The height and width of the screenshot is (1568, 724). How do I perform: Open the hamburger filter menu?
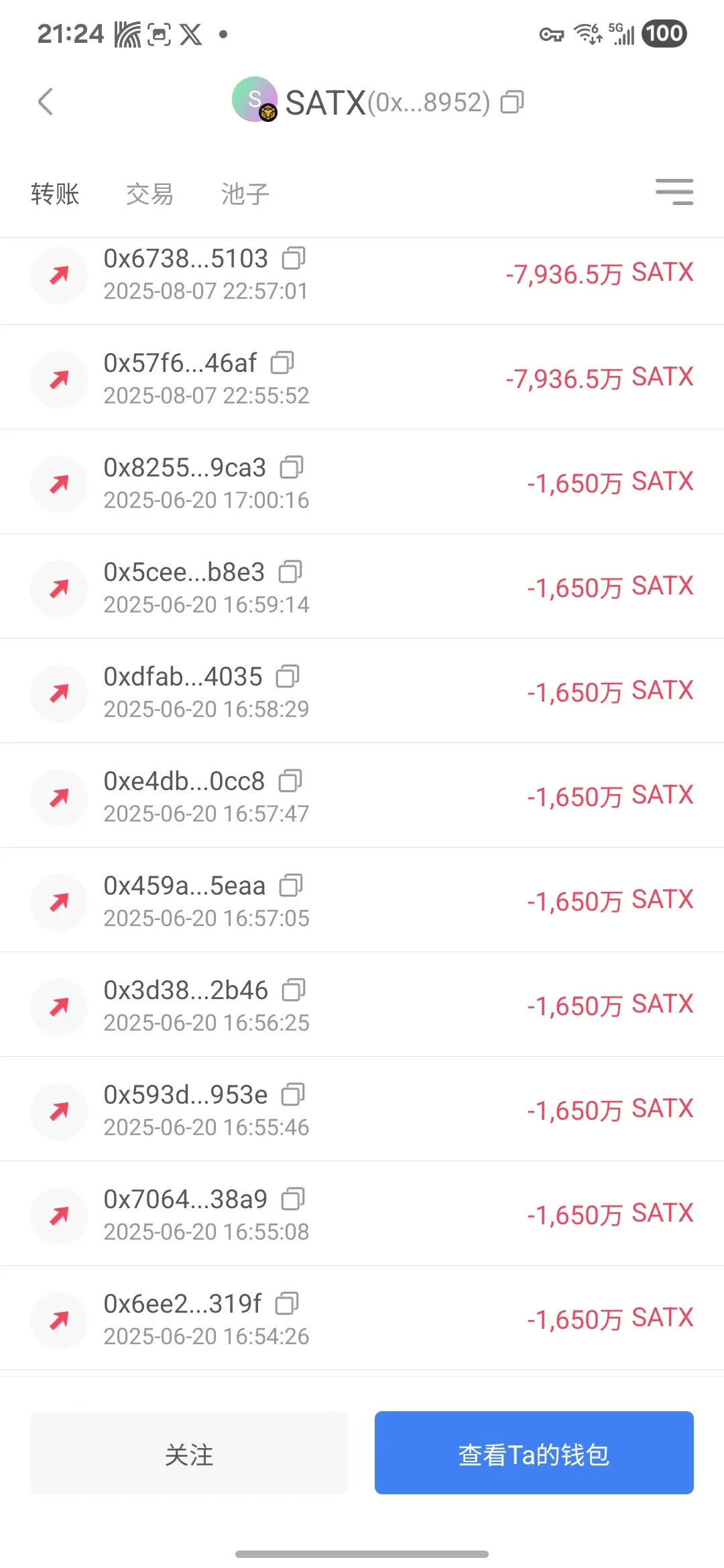click(x=674, y=192)
